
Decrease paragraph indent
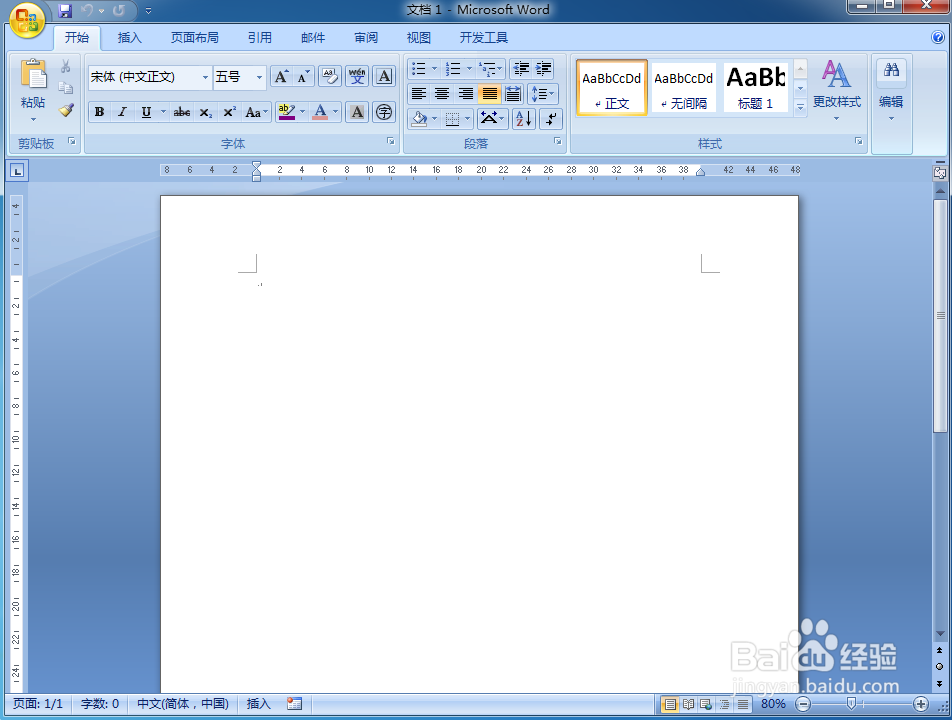pos(520,69)
